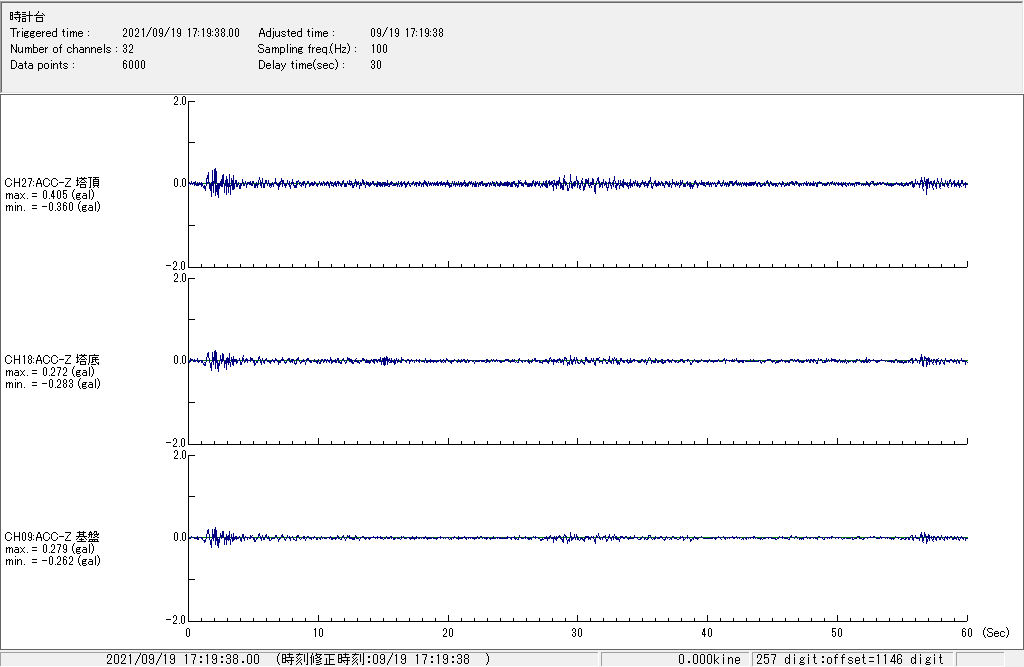Click the Sampling freq value 100

[379, 49]
